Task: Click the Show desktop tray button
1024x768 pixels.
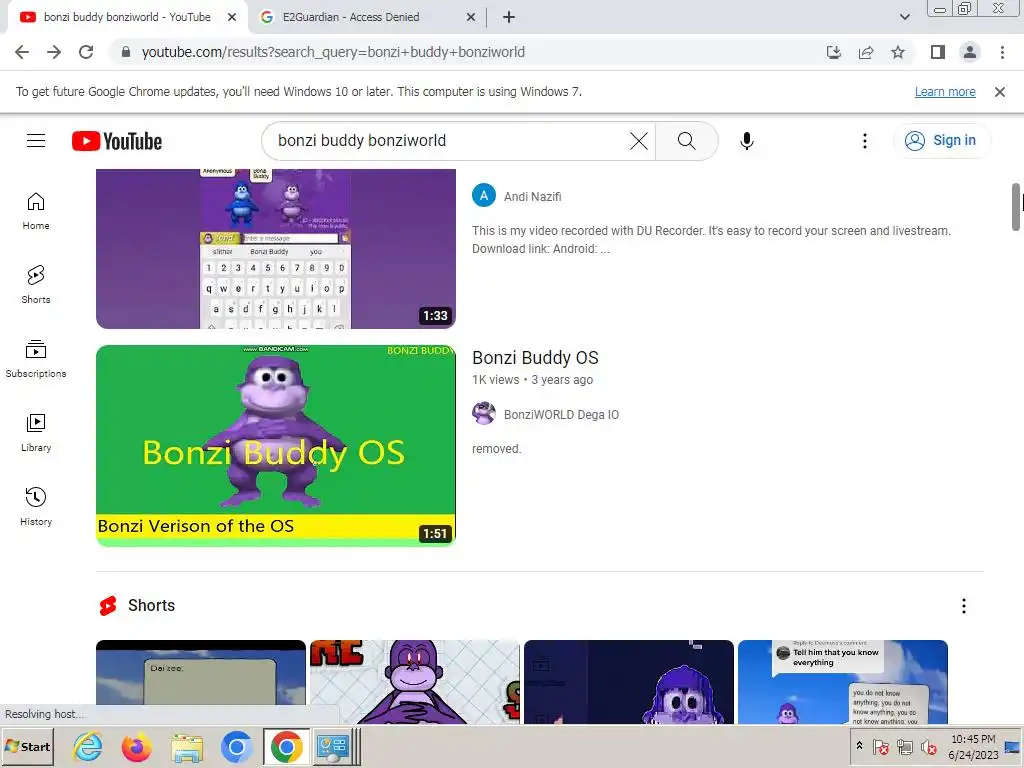Action: 1012,746
